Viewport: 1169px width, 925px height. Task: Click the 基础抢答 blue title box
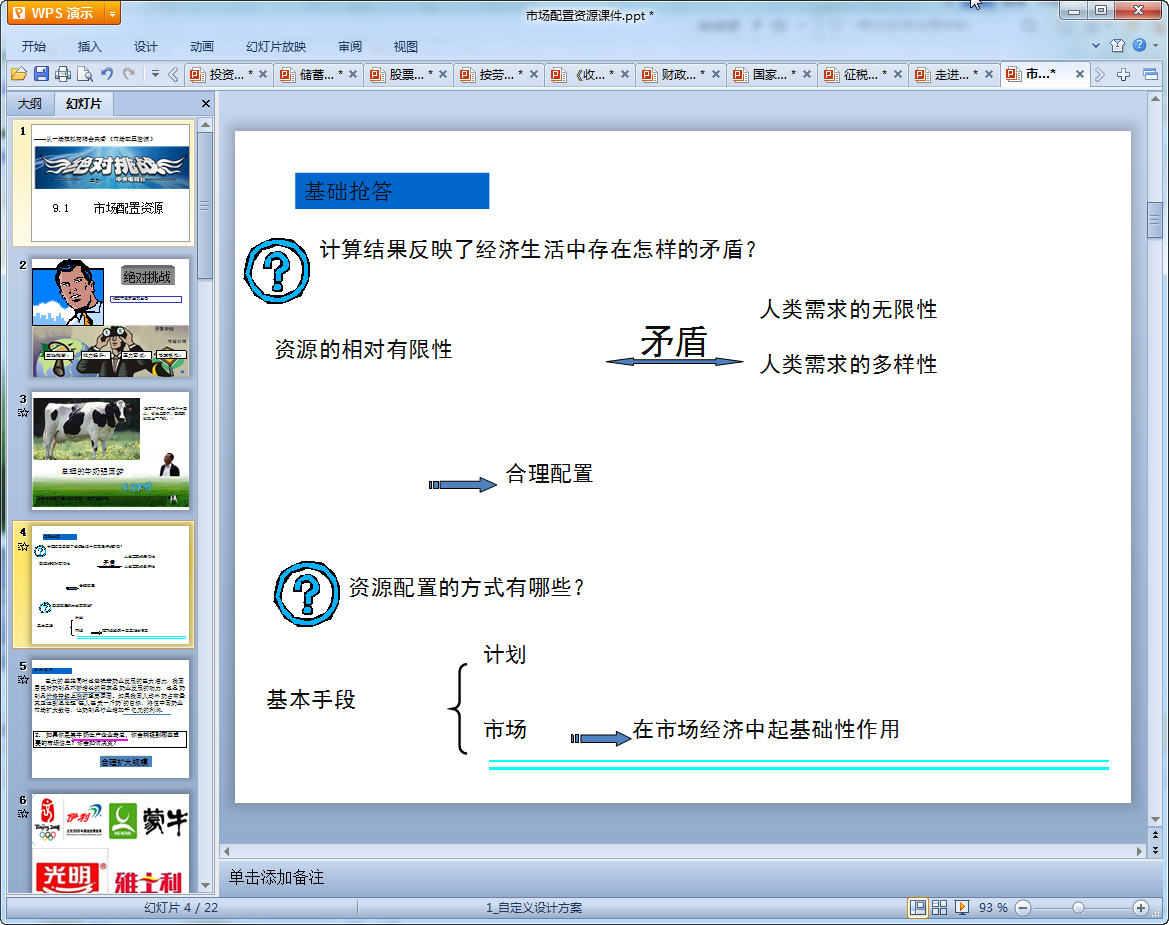pos(392,191)
